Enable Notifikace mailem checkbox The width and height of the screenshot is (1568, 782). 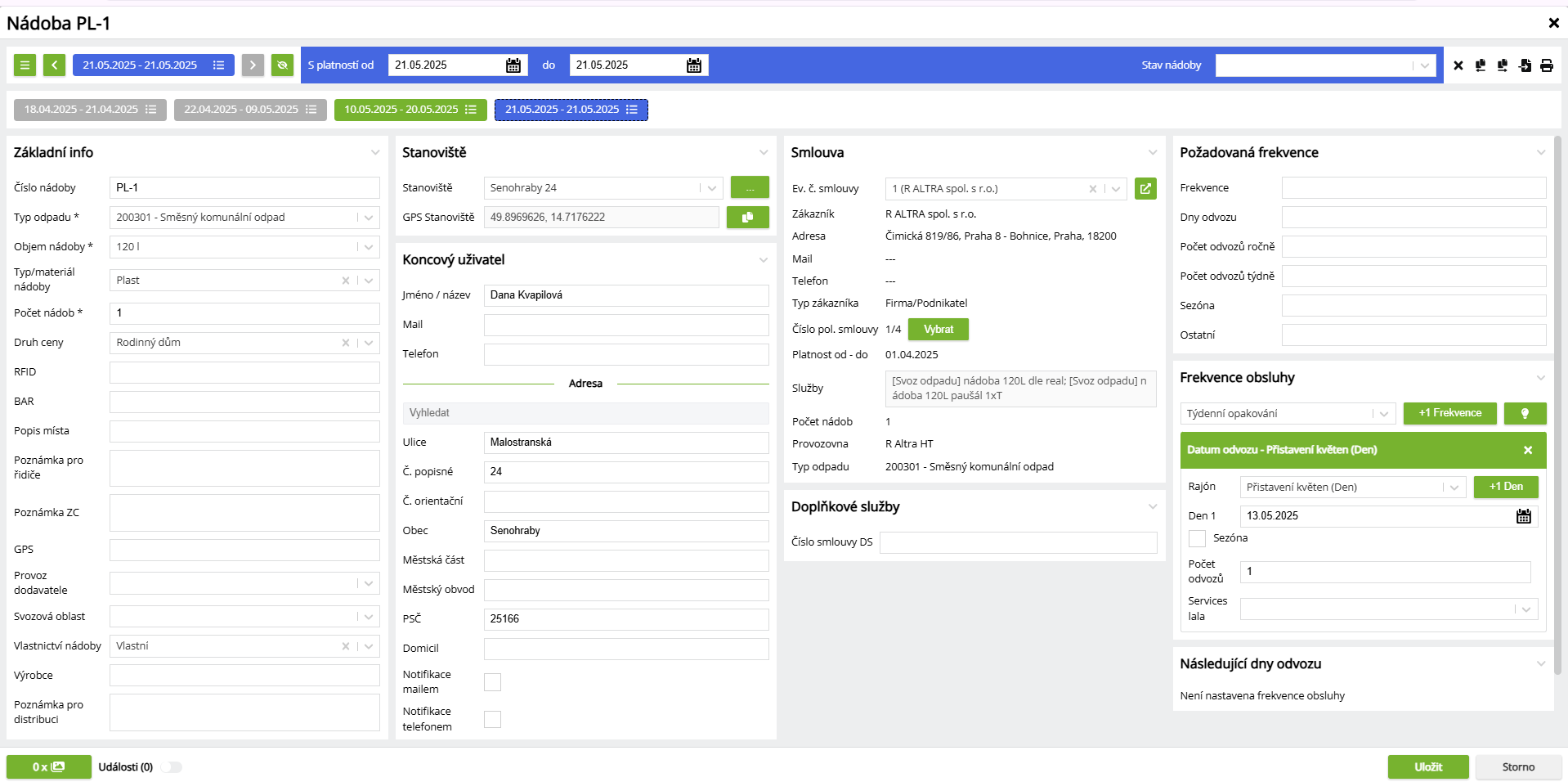(x=492, y=682)
